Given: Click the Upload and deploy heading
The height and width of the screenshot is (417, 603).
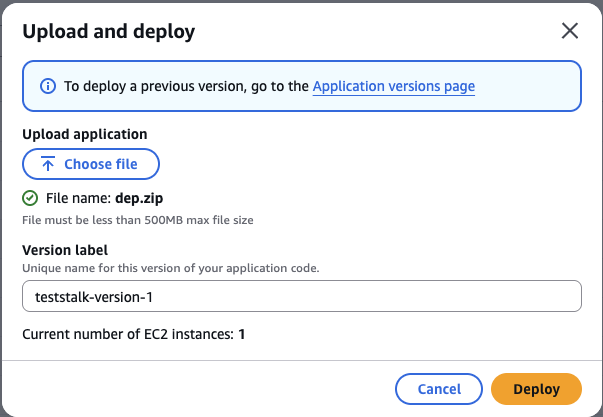Looking at the screenshot, I should [x=109, y=32].
